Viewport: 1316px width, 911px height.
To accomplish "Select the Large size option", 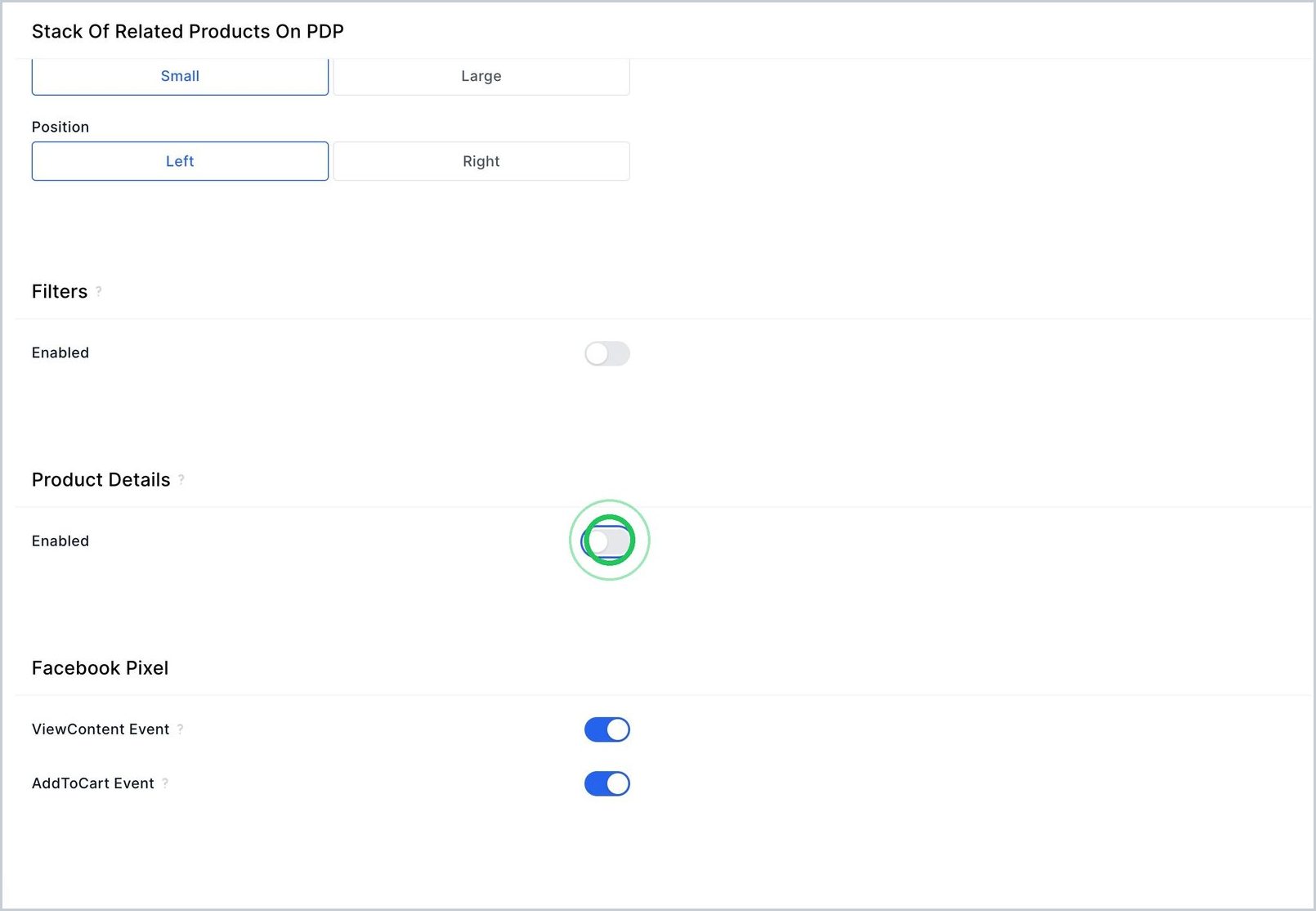I will click(x=481, y=76).
